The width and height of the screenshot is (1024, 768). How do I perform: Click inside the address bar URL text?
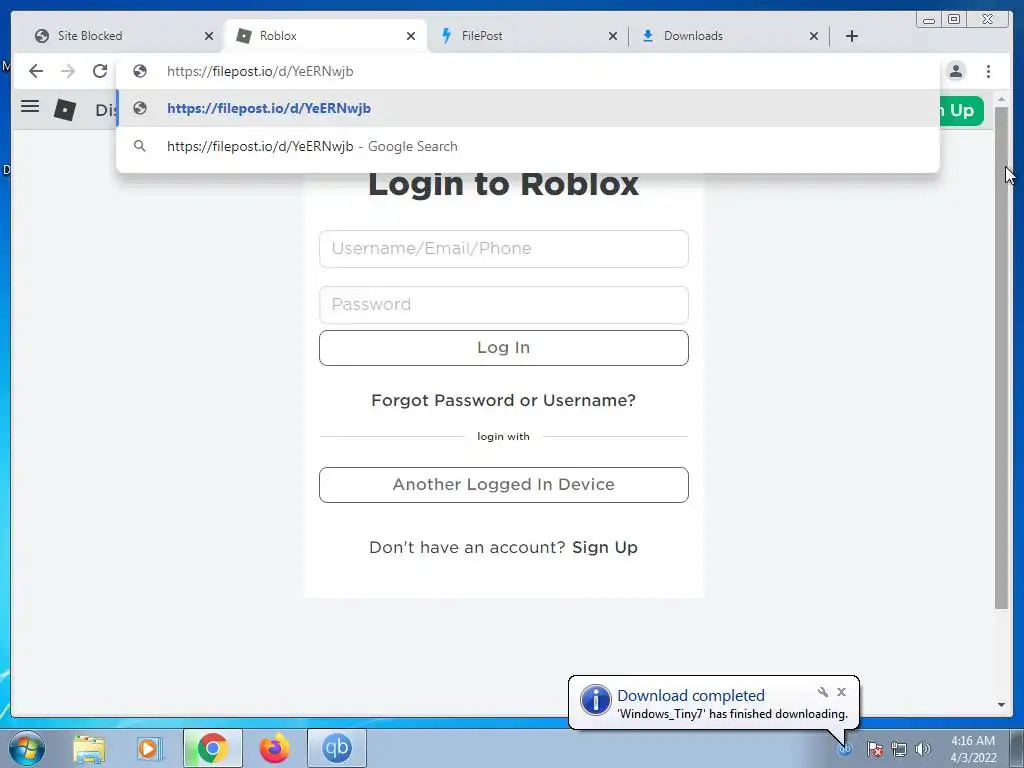click(x=260, y=71)
